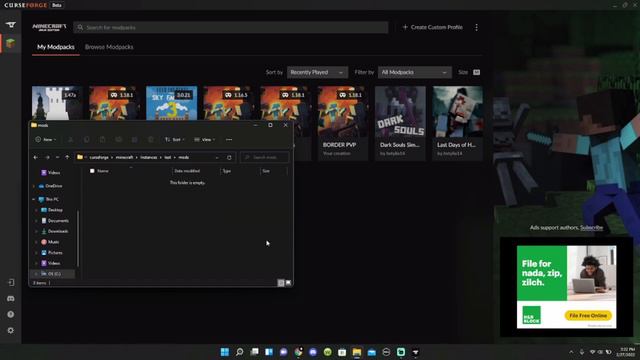
Task: Open CurseForge settings gear icon
Action: pyautogui.click(x=11, y=330)
